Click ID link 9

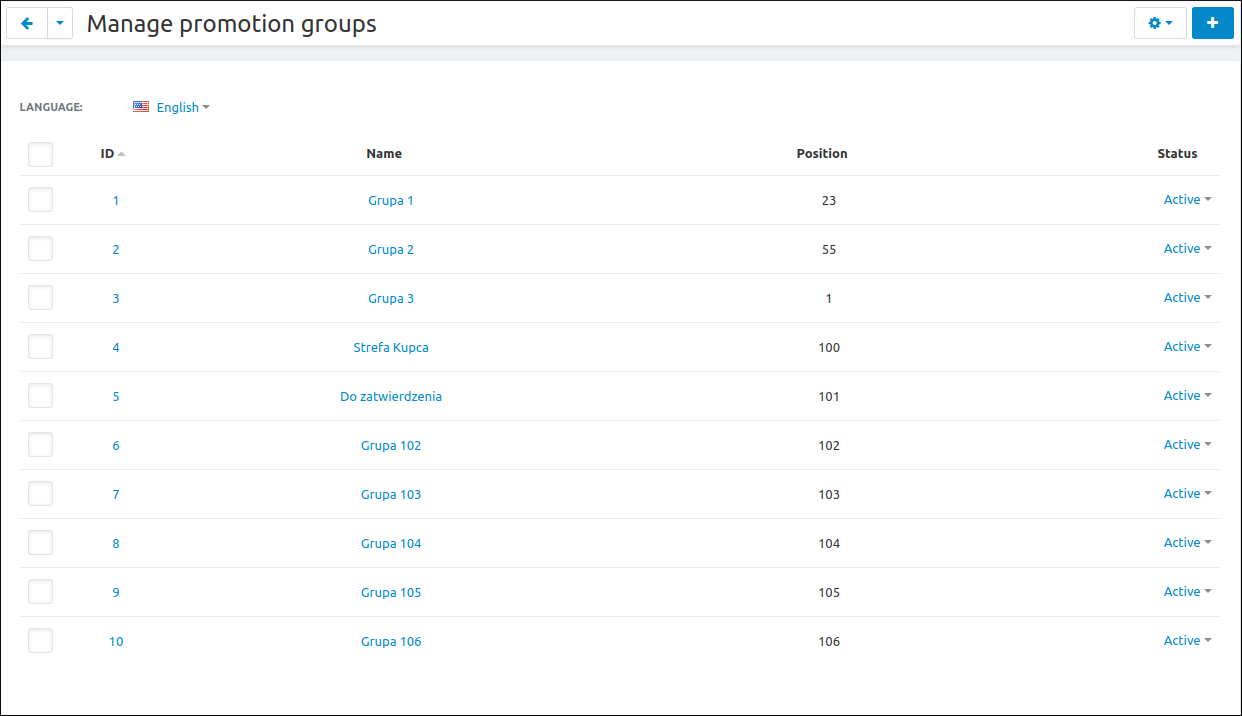(x=116, y=592)
